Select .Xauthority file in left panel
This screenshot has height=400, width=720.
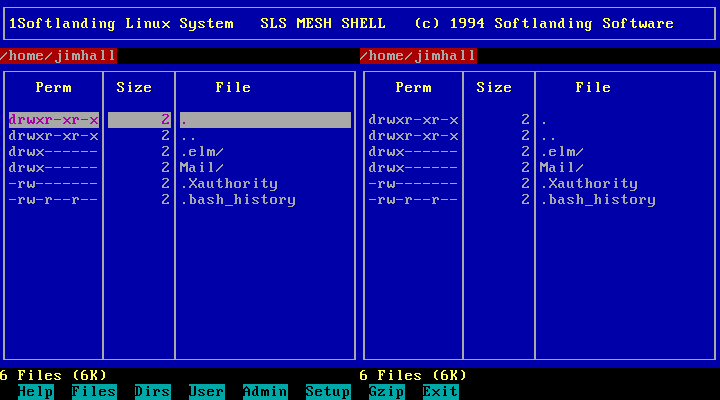click(x=229, y=184)
